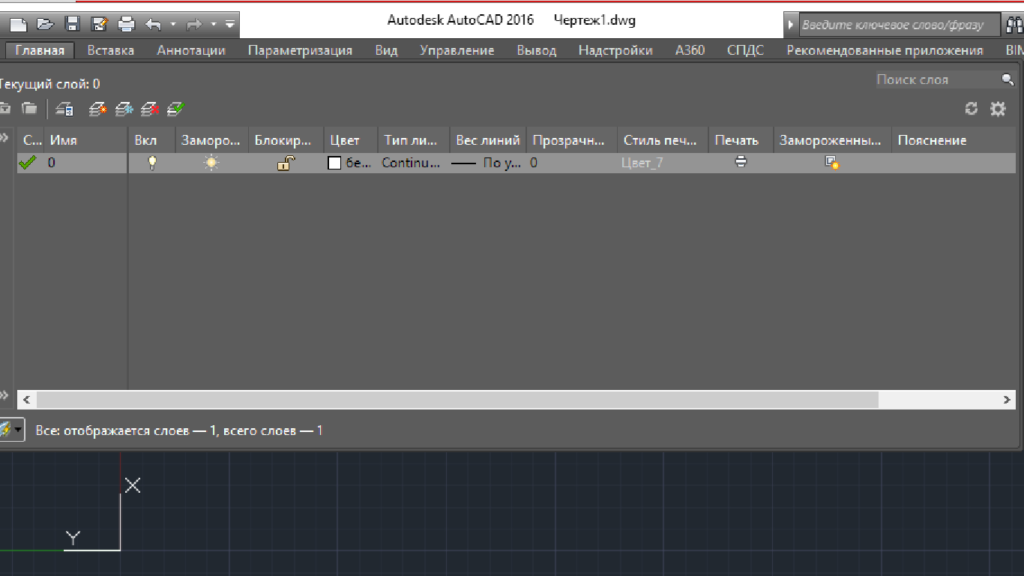Open the undo history dropdown arrow
Screen dimensions: 1024x576
coord(173,22)
